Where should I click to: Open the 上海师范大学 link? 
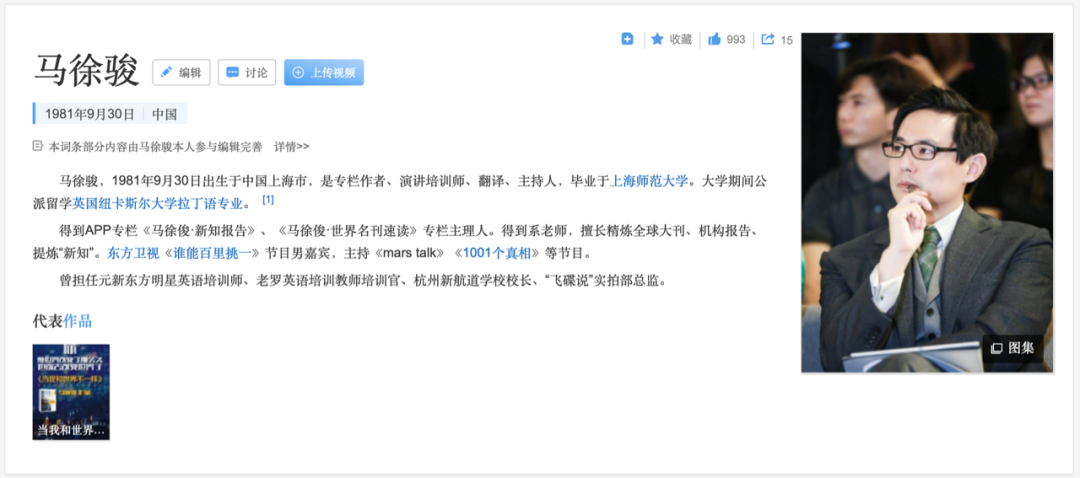649,182
